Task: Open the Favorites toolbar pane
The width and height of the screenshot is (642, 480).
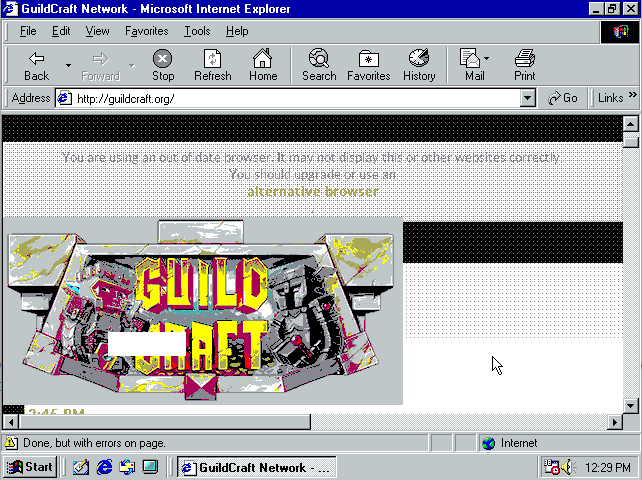Action: tap(368, 66)
